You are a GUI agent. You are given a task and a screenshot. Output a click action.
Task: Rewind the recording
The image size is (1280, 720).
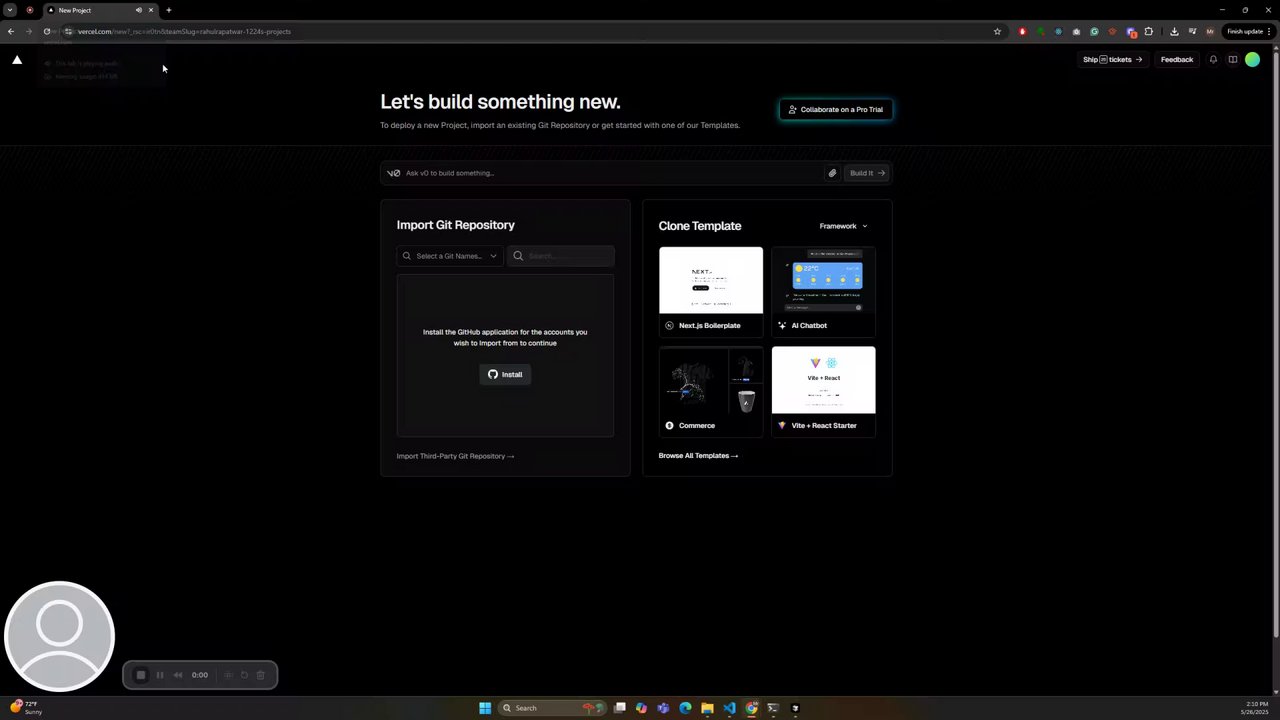(178, 675)
